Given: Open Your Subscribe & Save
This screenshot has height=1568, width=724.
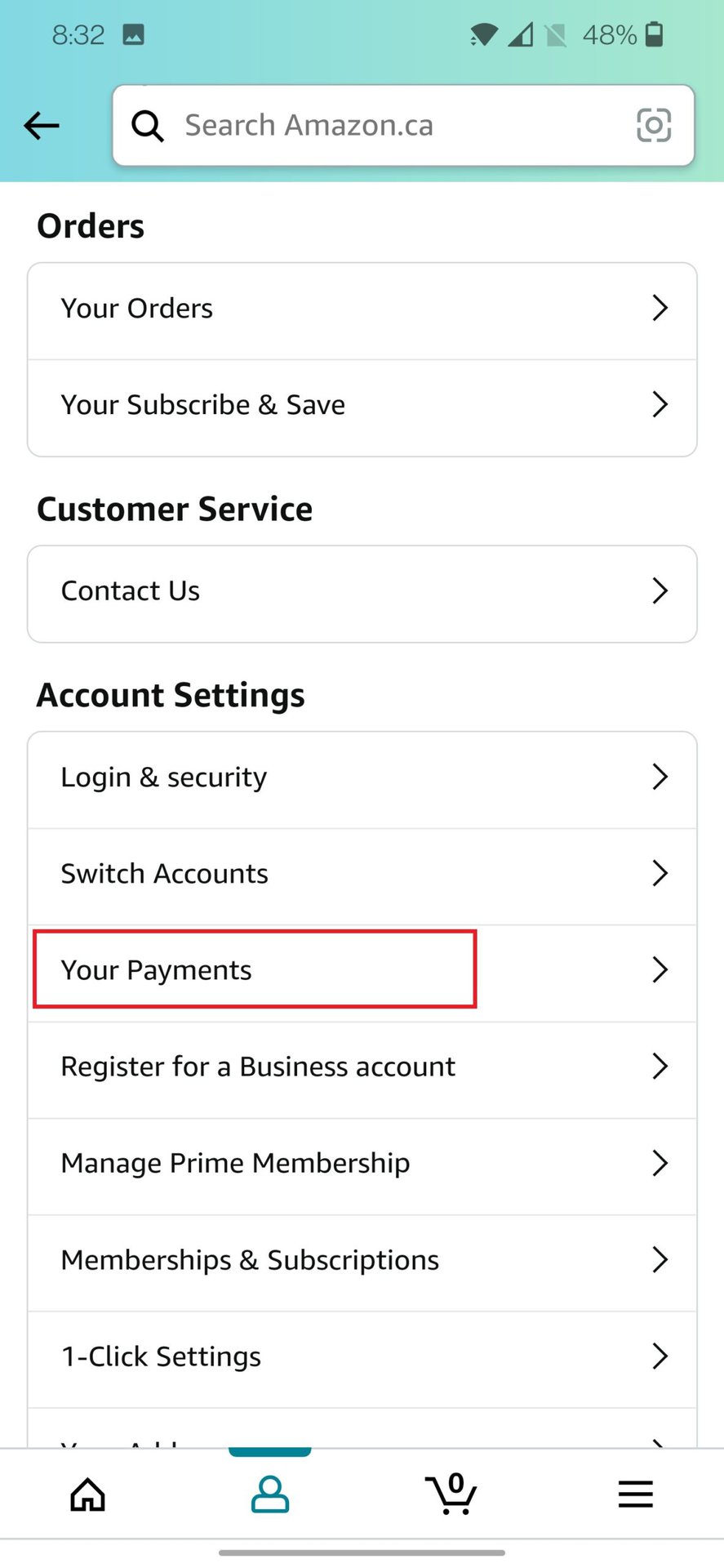Looking at the screenshot, I should 203,405.
